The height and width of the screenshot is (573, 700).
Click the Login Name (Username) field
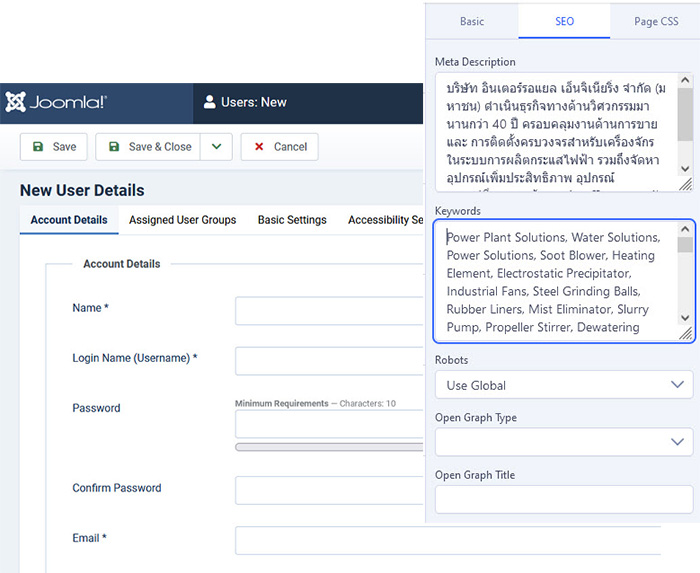coord(330,361)
